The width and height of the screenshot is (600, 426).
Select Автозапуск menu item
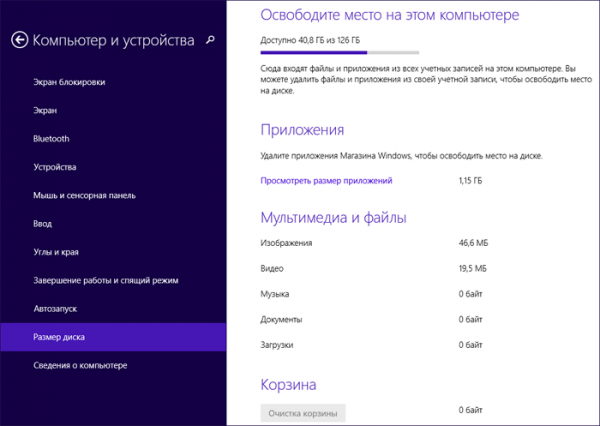click(57, 309)
